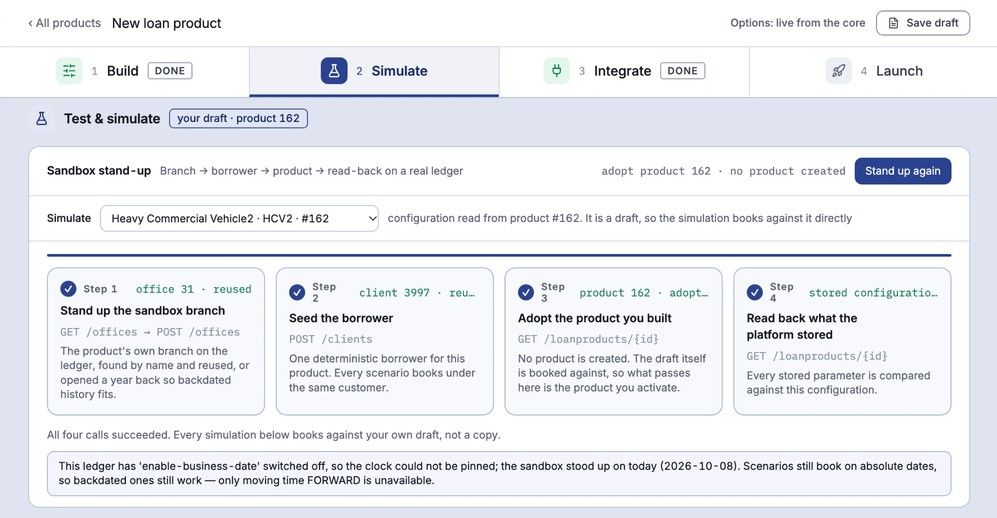This screenshot has width=997, height=518.
Task: Click the Simulate flask icon
Action: [334, 71]
